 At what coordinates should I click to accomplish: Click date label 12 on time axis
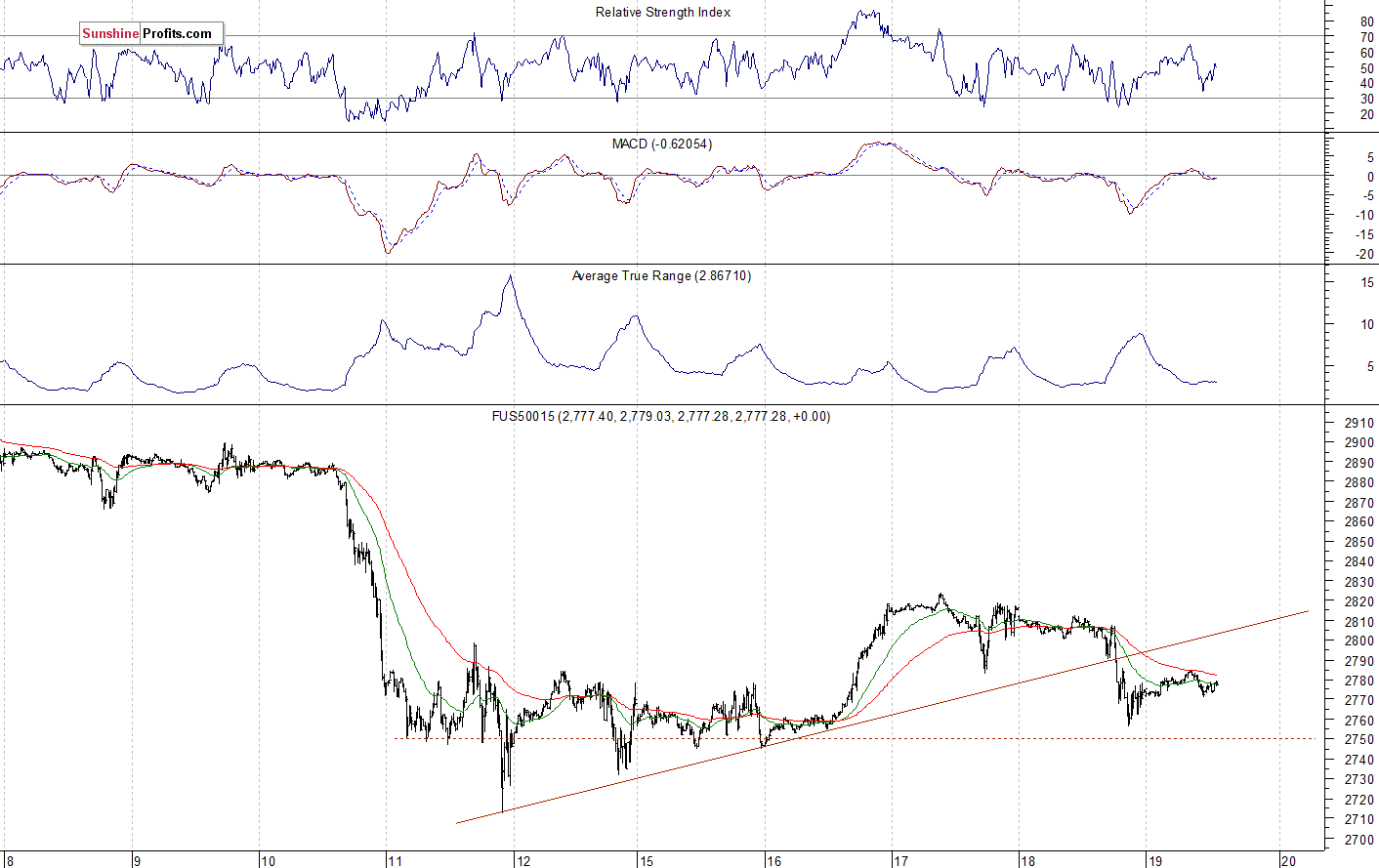click(523, 861)
